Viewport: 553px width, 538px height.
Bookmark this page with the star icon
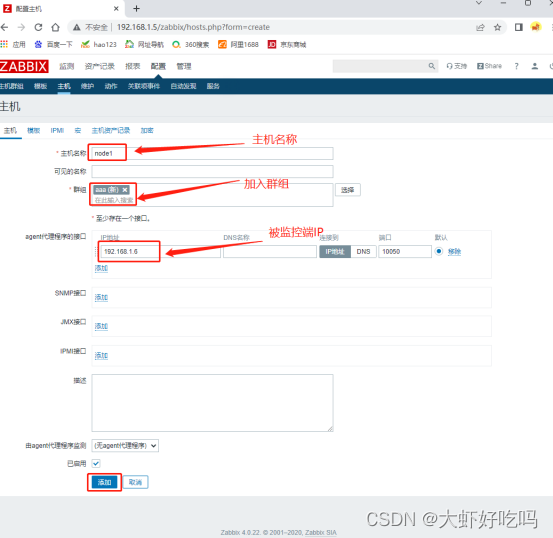[497, 27]
